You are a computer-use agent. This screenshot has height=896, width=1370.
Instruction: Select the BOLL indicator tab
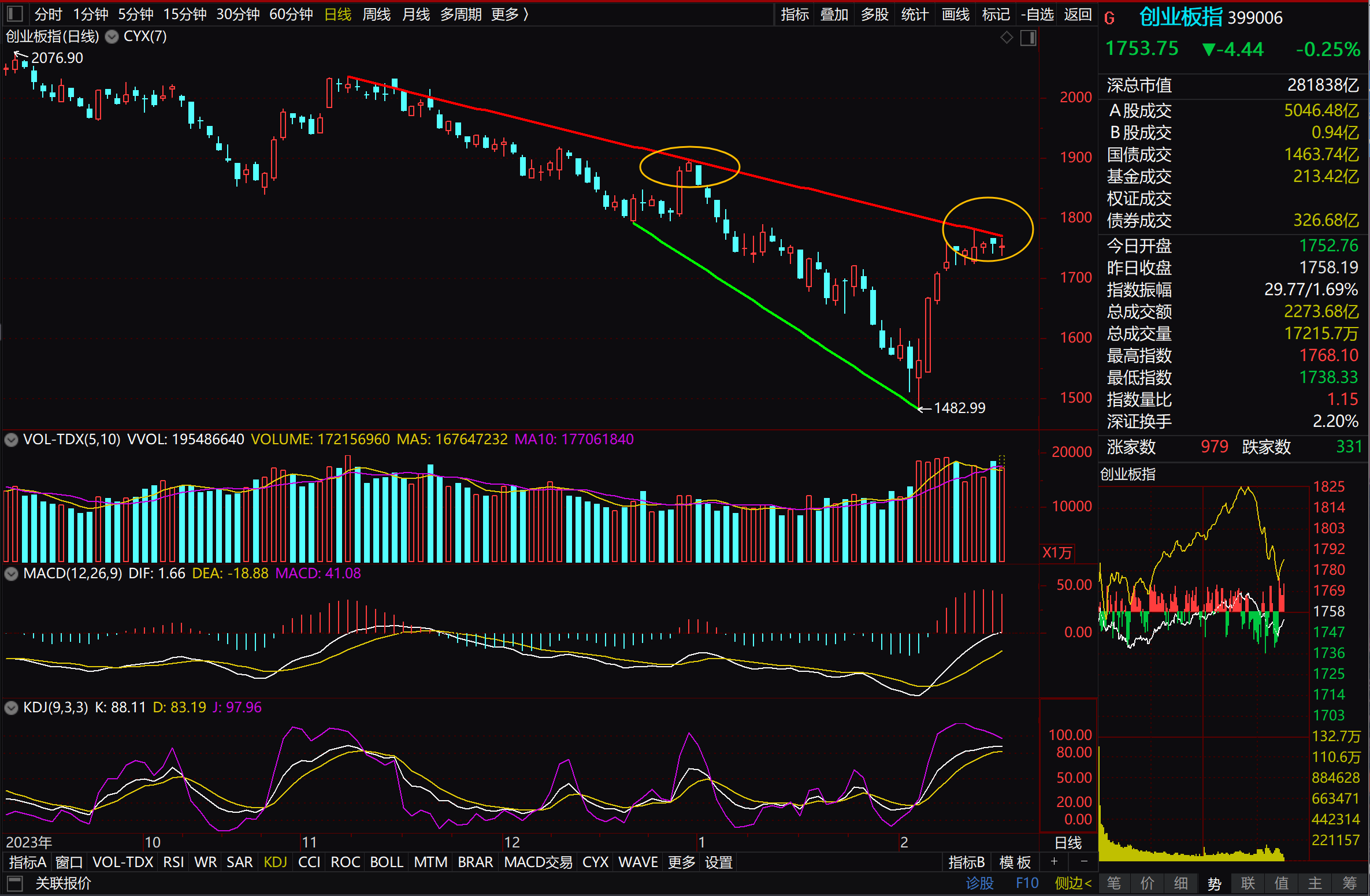(386, 862)
